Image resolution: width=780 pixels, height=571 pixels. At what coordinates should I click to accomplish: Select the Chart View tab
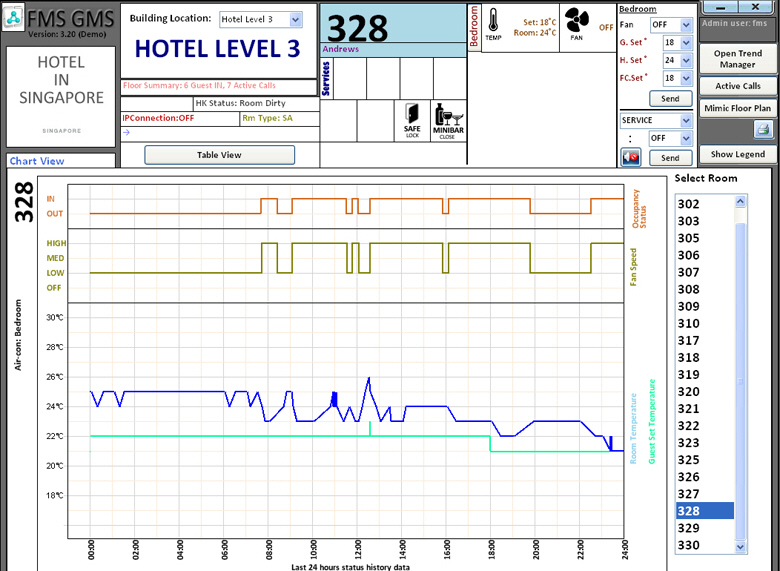[x=37, y=161]
